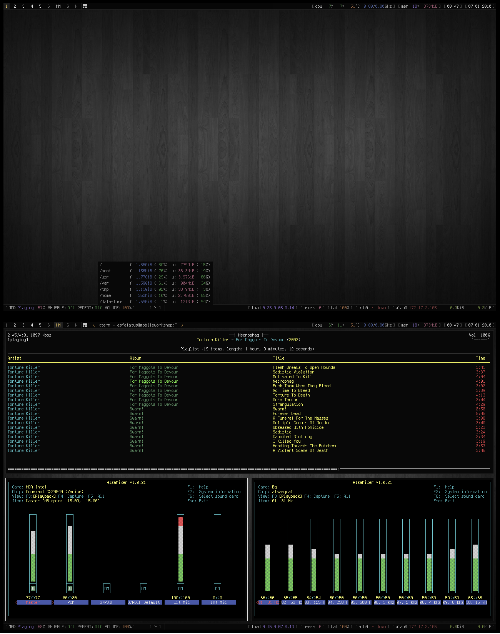Select the track 'Strangulation'
The height and width of the screenshot is (634, 500).
click(x=288, y=404)
